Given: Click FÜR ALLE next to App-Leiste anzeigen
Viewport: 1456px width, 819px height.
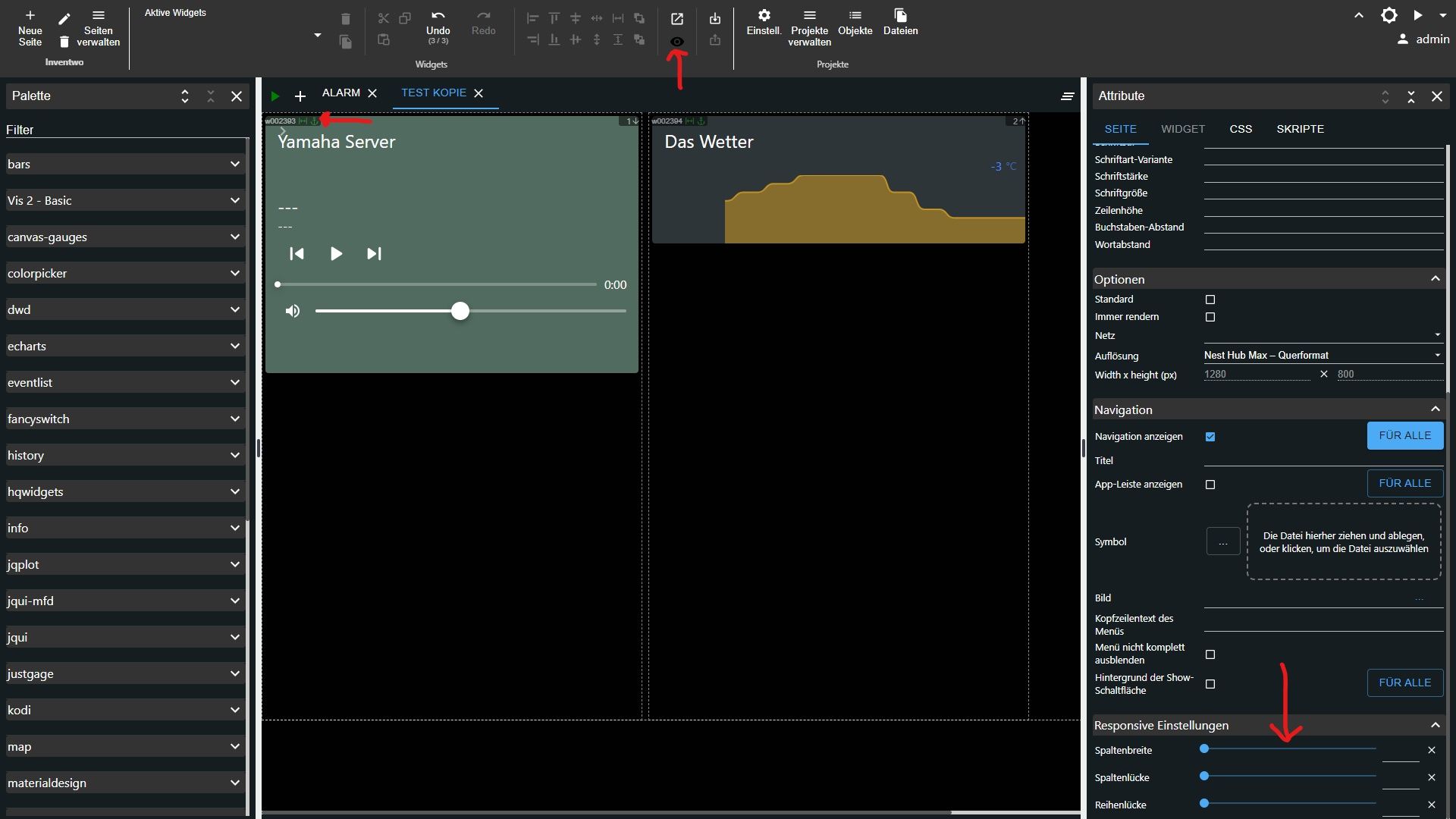Looking at the screenshot, I should 1404,484.
